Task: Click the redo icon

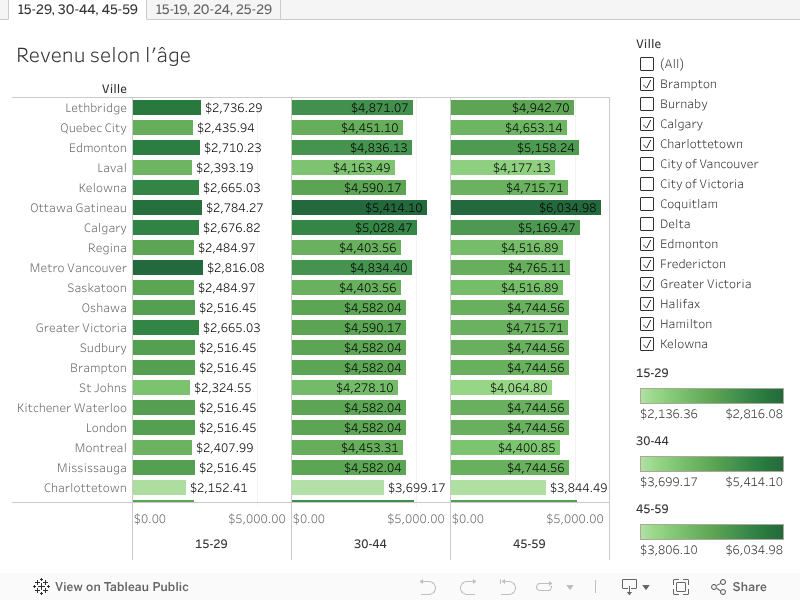Action: [x=467, y=587]
